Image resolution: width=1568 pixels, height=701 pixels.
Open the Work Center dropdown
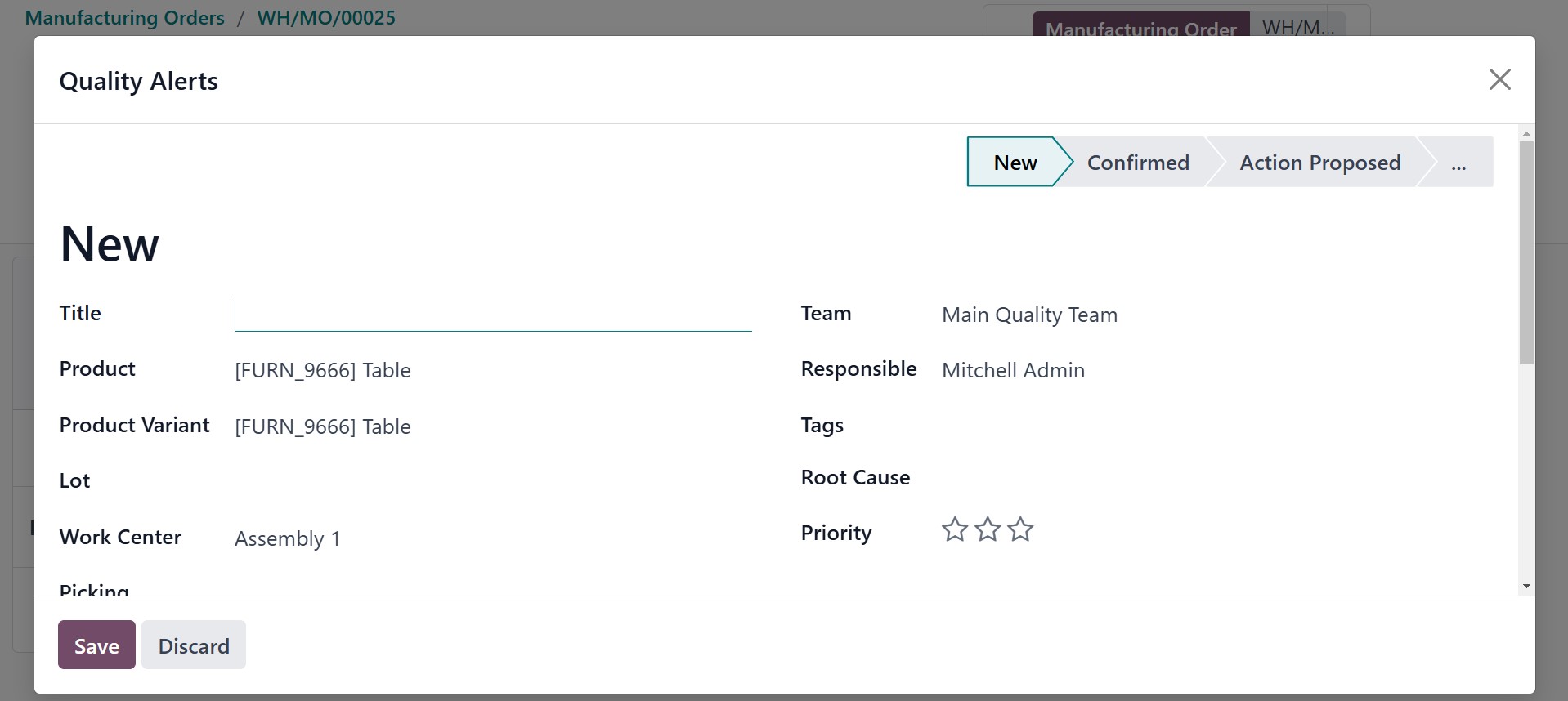[491, 538]
